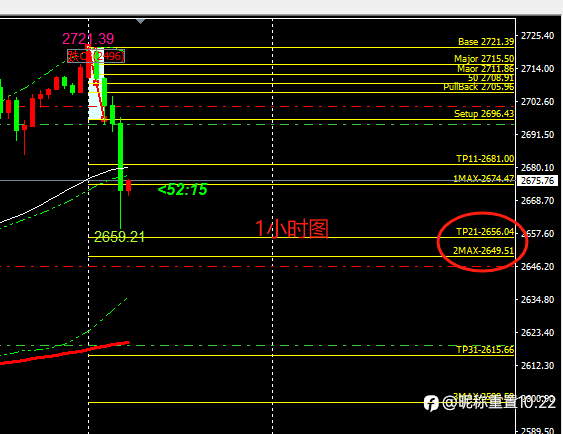Click the '2MAX-2649.51' level label
Image resolution: width=563 pixels, height=434 pixels.
[483, 251]
